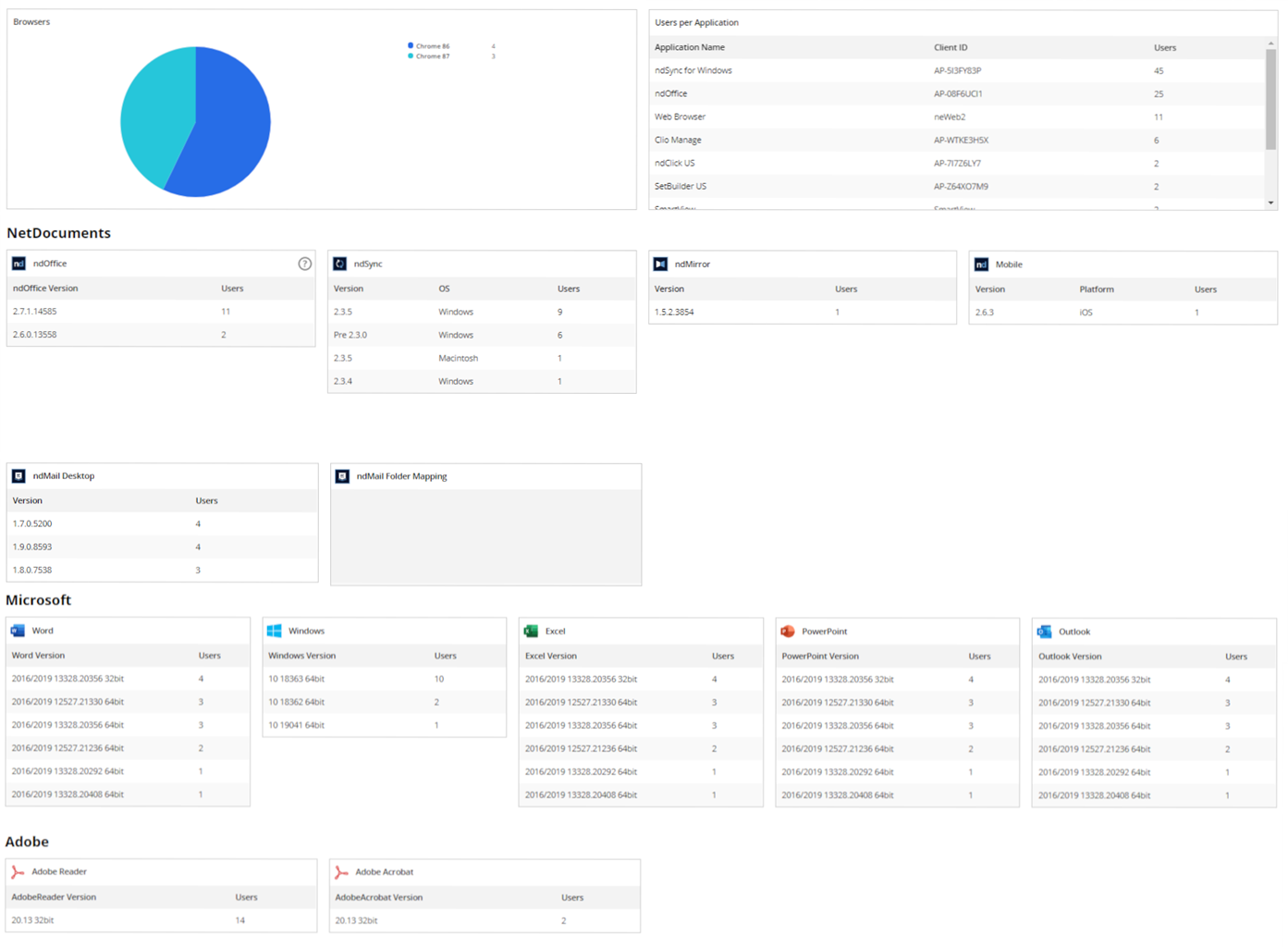Click the Outlook application icon
This screenshot has height=947, width=1288.
tap(1043, 631)
